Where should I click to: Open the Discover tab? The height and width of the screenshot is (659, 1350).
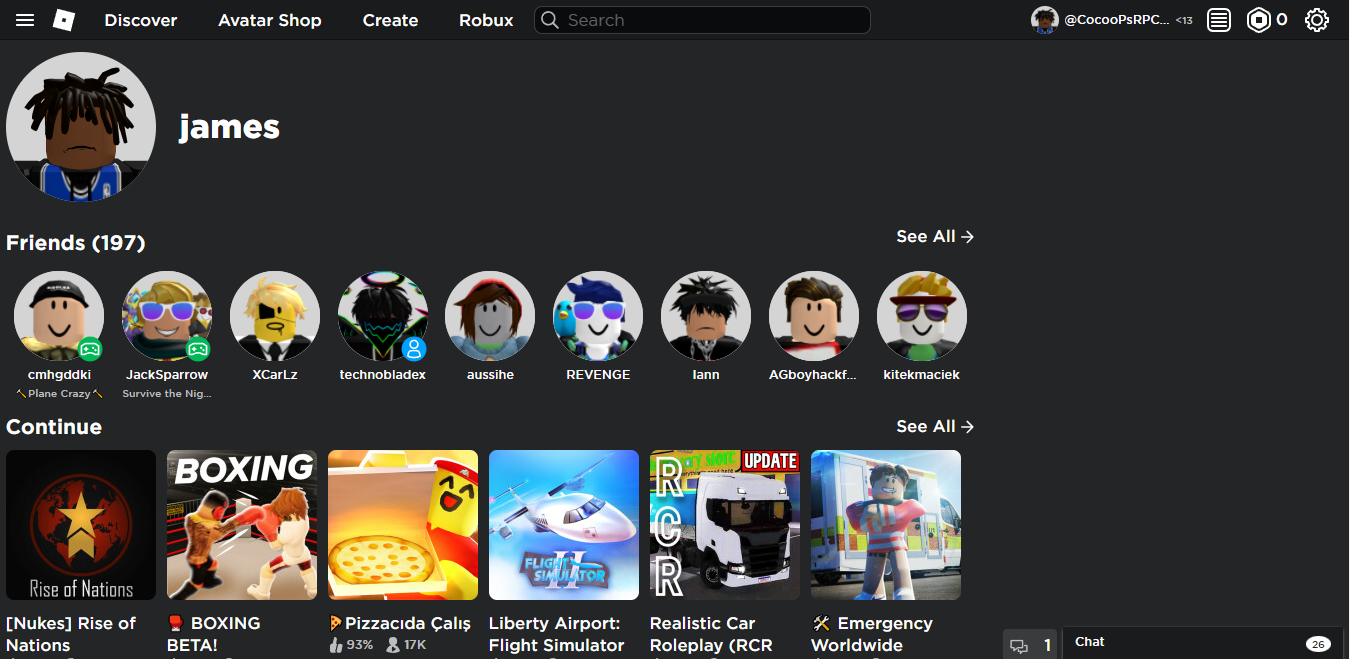coord(141,20)
